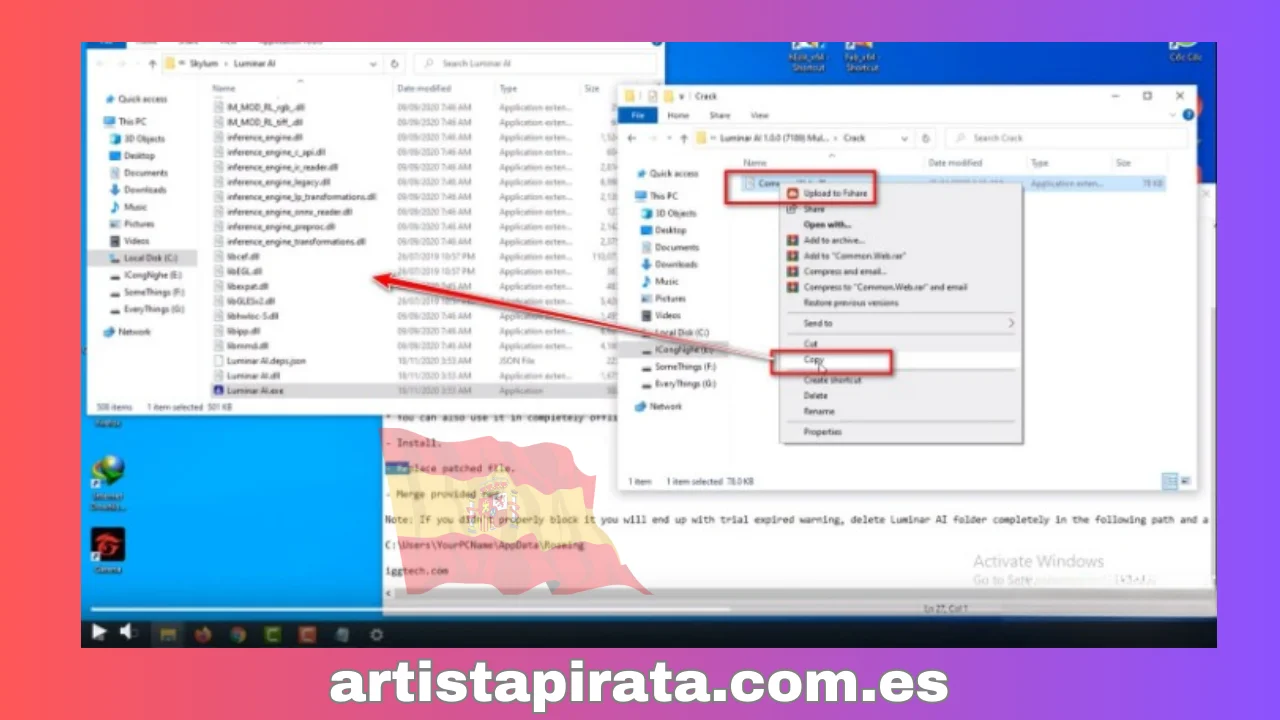Open the Internet Download Manager desktop shortcut
The image size is (1280, 720).
[107, 474]
